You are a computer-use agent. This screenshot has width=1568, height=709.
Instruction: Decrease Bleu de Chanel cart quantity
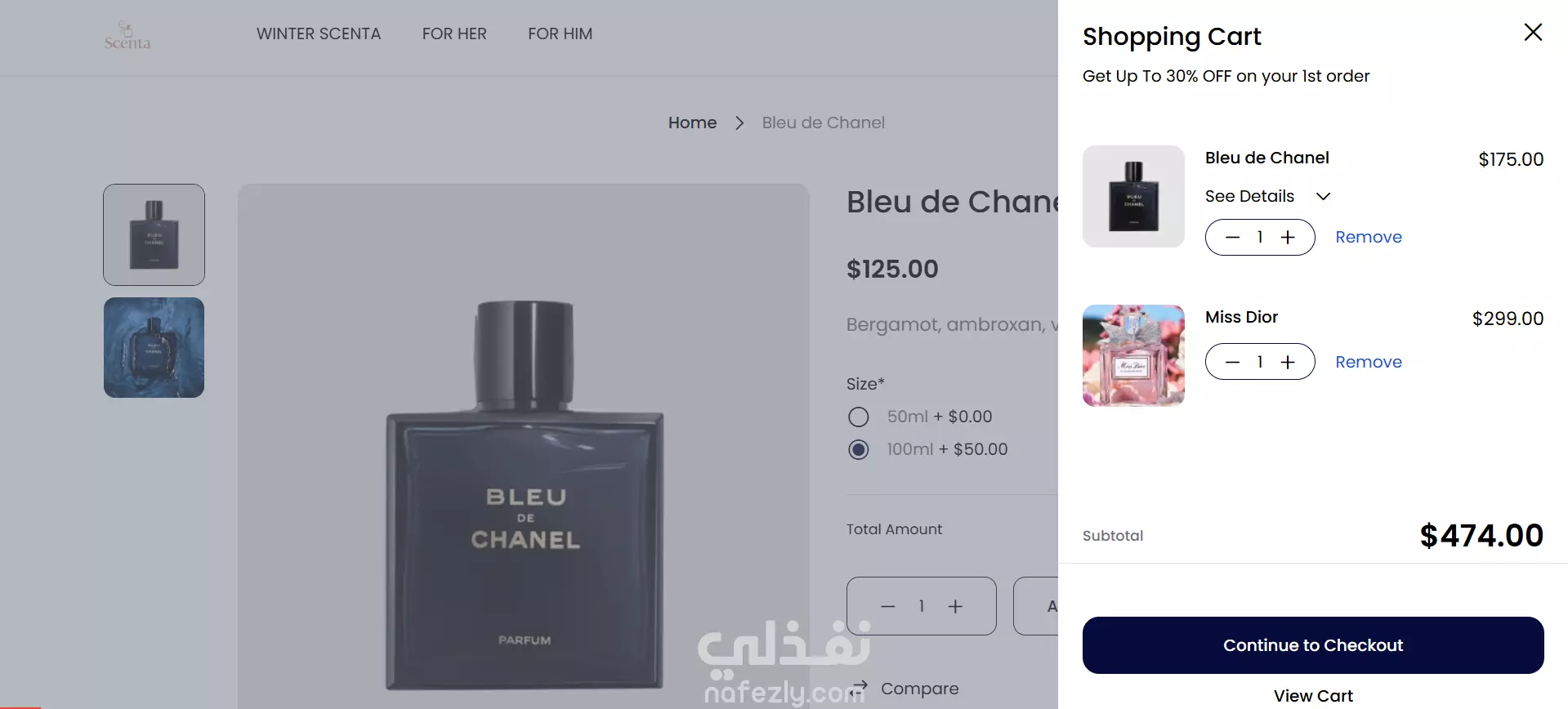[x=1233, y=238]
